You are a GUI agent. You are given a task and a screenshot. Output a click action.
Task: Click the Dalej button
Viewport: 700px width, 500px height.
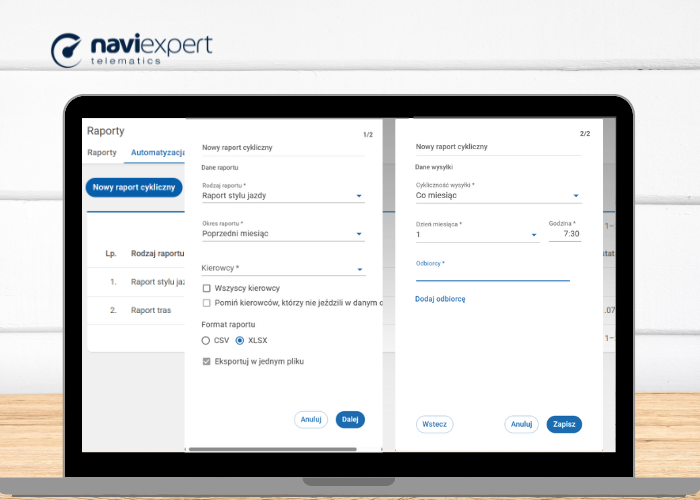350,420
